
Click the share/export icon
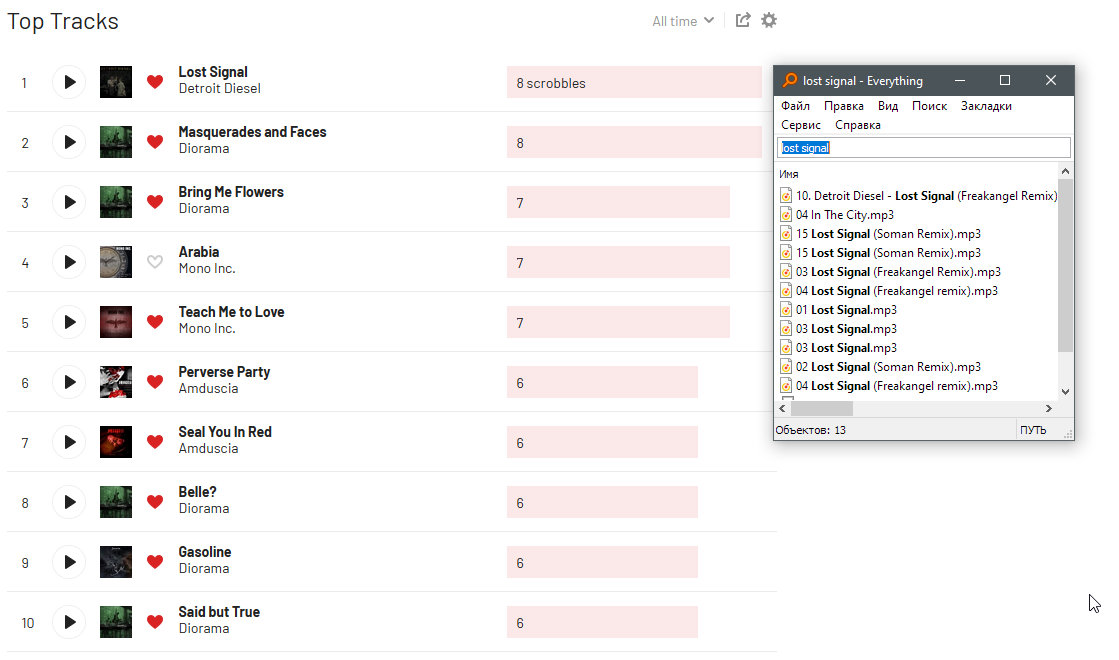pos(743,20)
